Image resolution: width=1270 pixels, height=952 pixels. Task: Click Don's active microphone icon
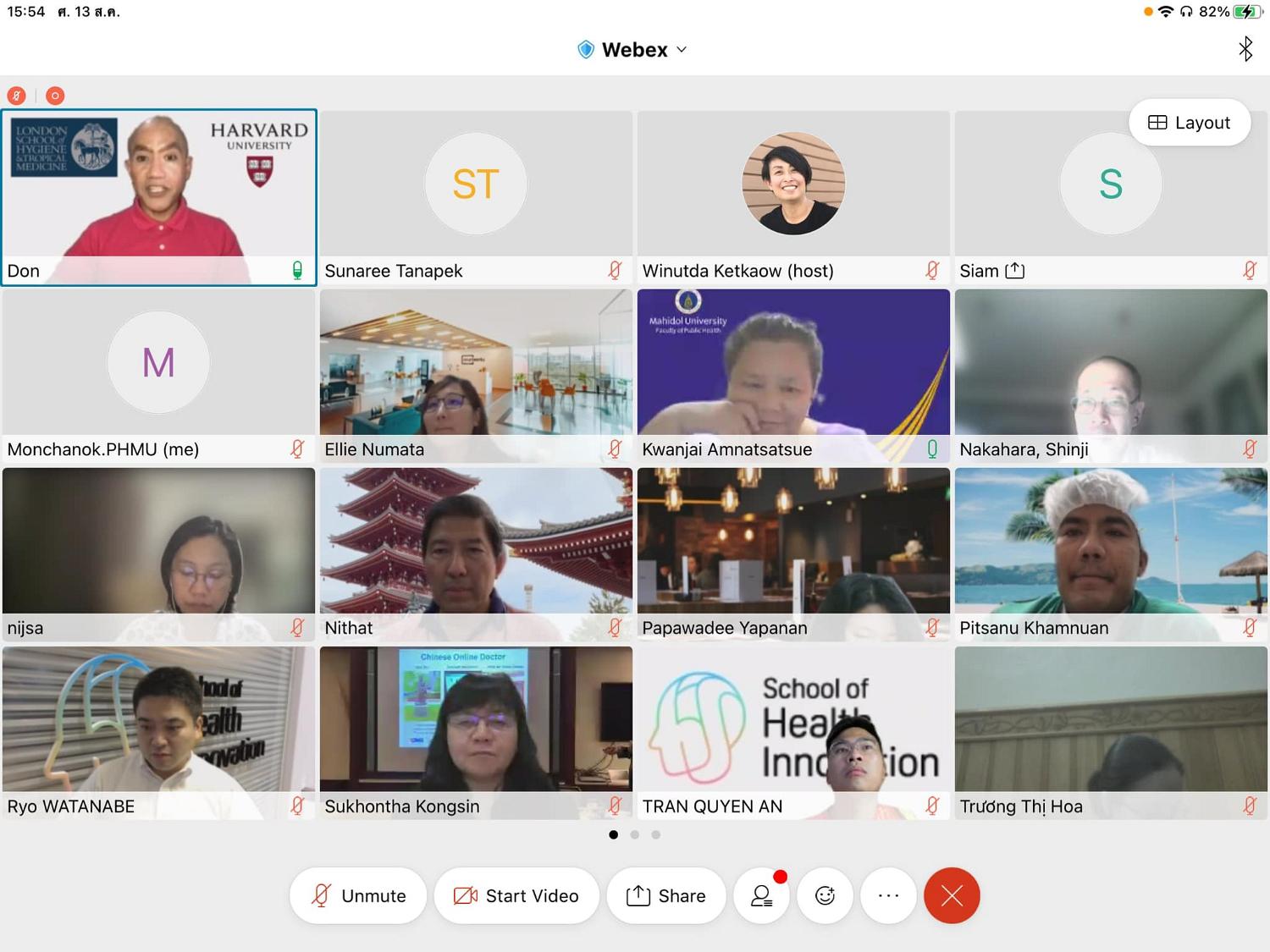pyautogui.click(x=297, y=271)
